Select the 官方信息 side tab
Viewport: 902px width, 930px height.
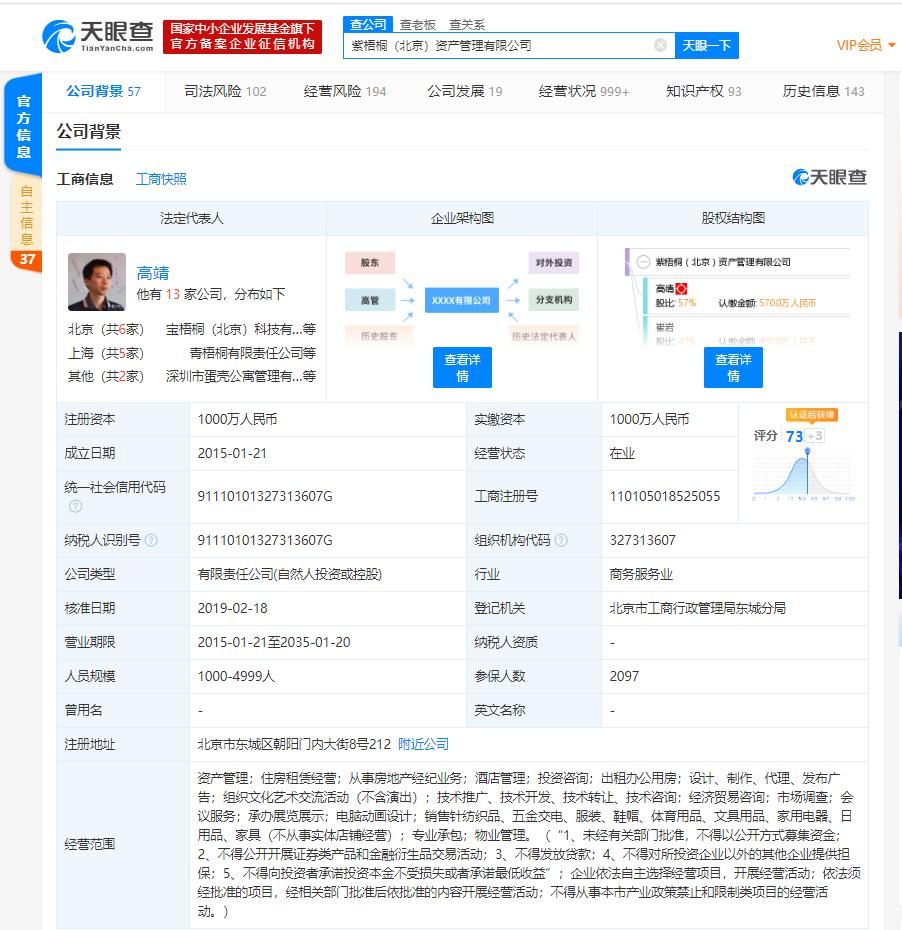(23, 126)
